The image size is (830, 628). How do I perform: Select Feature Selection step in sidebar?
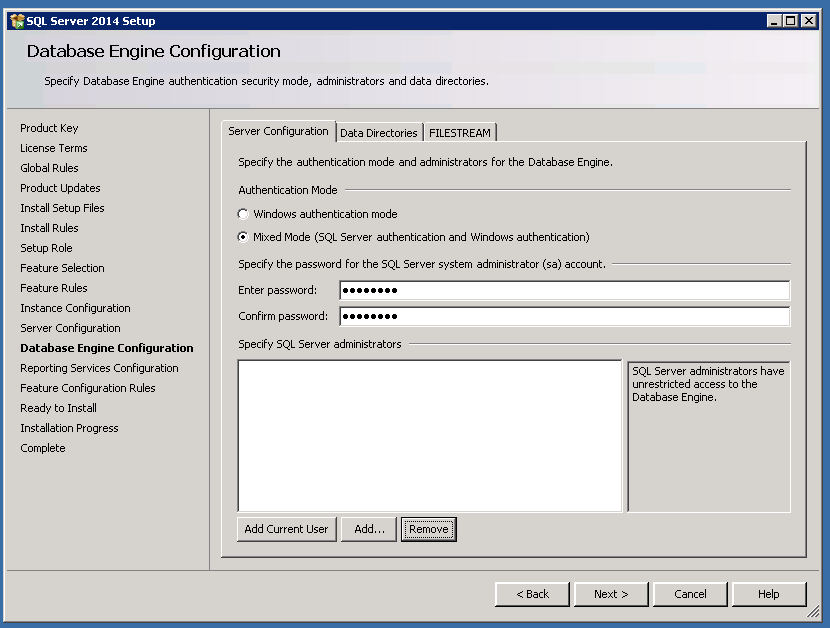point(62,268)
